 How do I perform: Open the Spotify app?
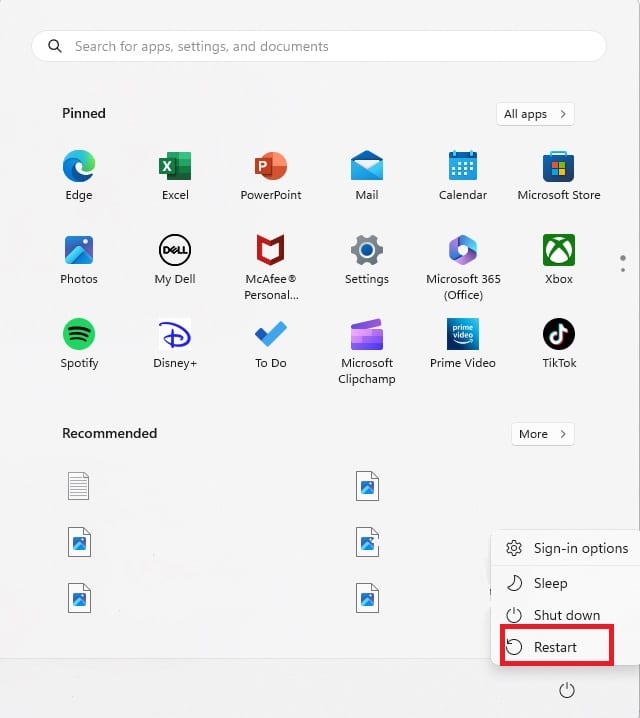tap(79, 334)
